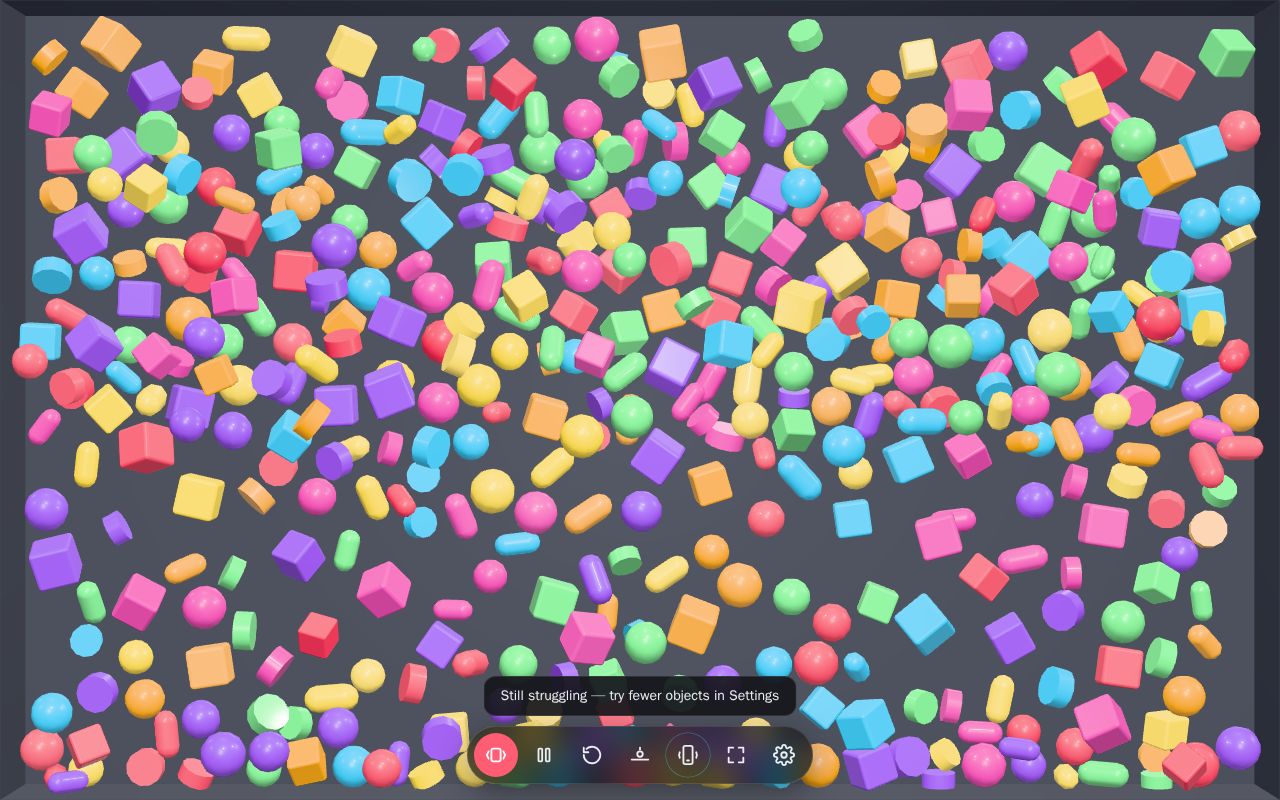The image size is (1280, 800).
Task: Click the 'Still struggling' notification message
Action: [640, 696]
